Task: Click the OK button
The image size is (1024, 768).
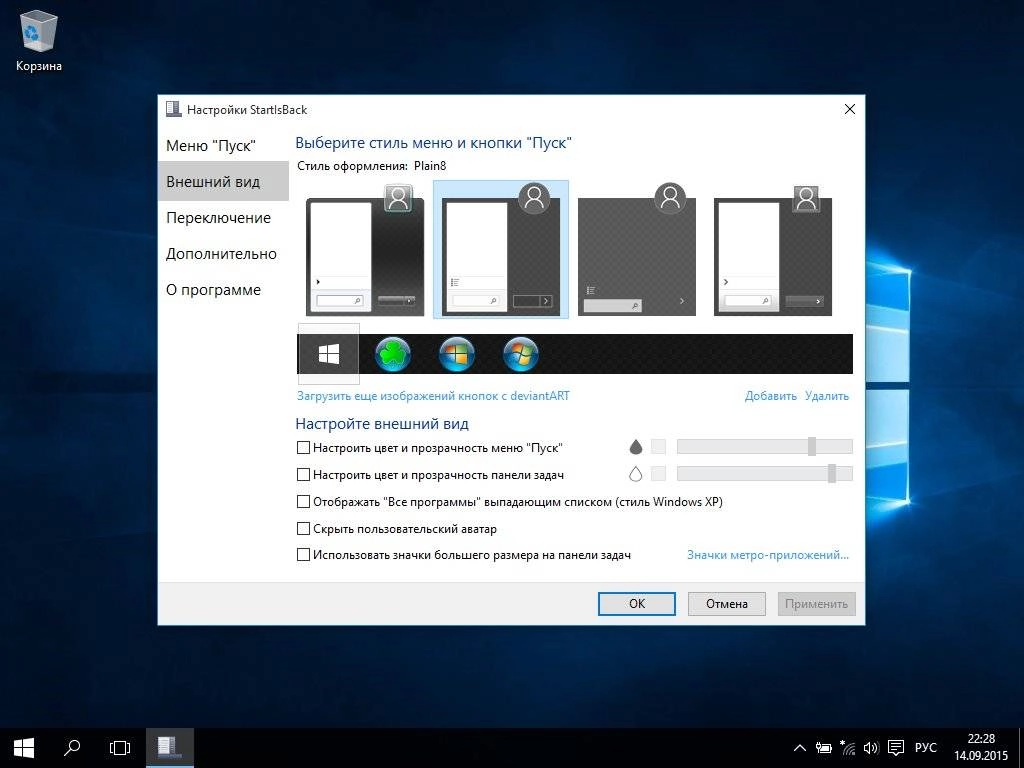Action: 637,603
